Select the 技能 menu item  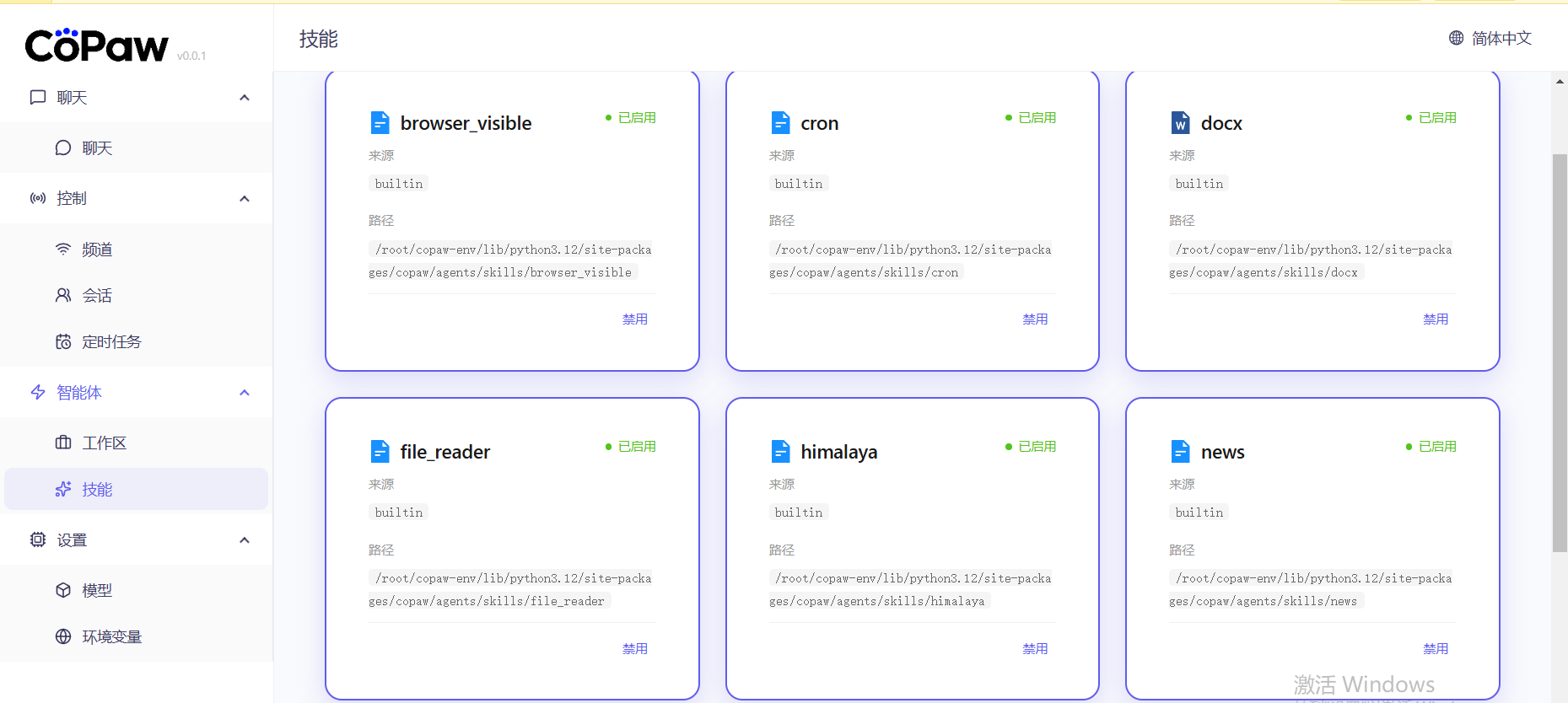[136, 489]
